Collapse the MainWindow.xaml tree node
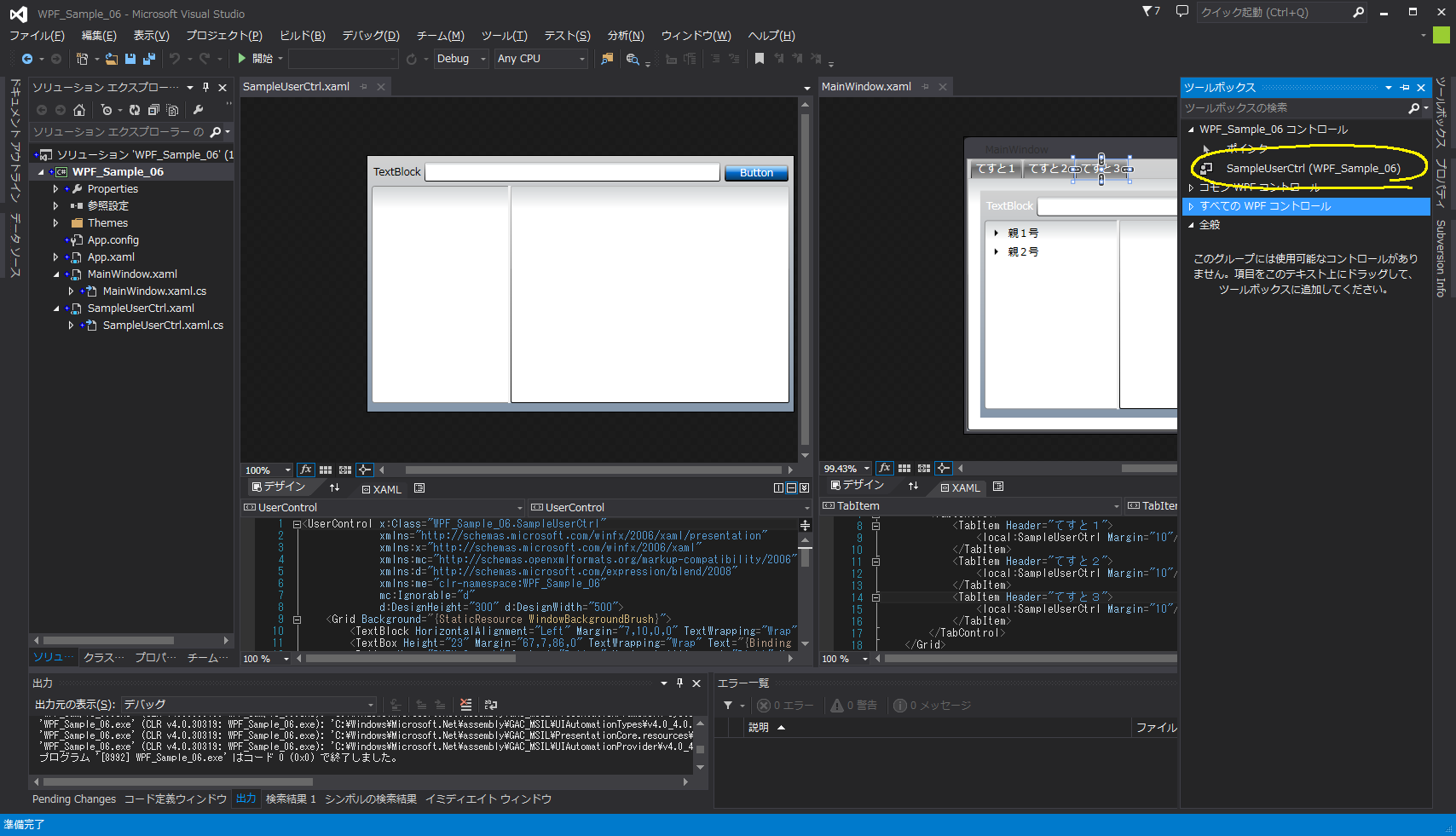Image resolution: width=1456 pixels, height=836 pixels. point(56,274)
